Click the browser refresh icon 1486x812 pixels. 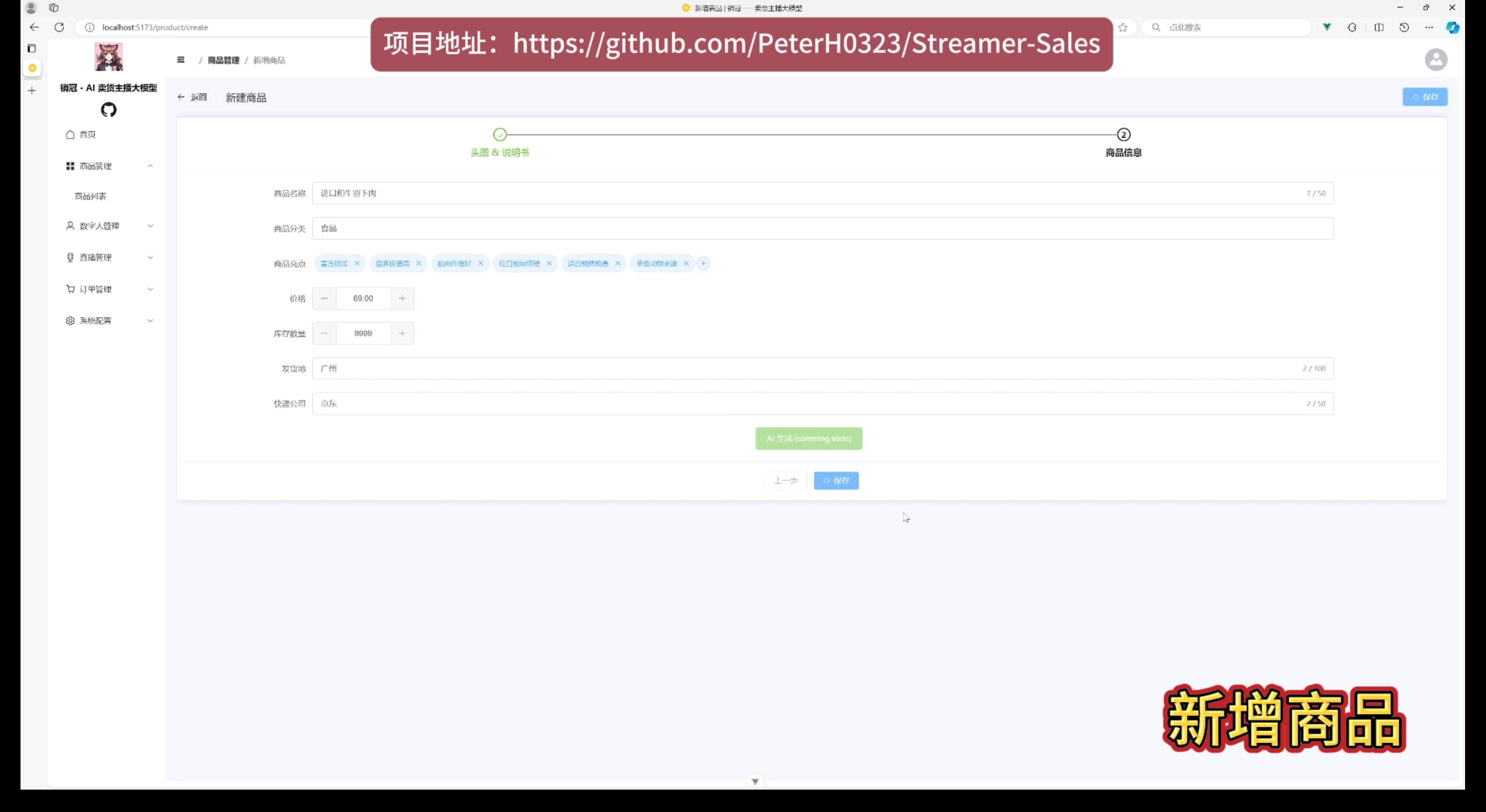tap(59, 27)
